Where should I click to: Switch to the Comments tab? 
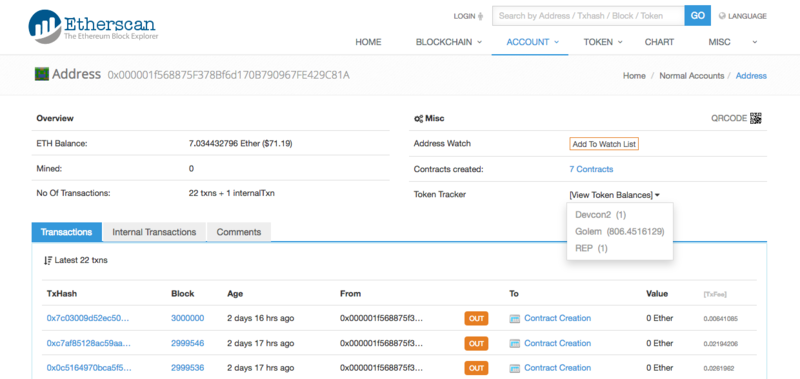point(239,232)
